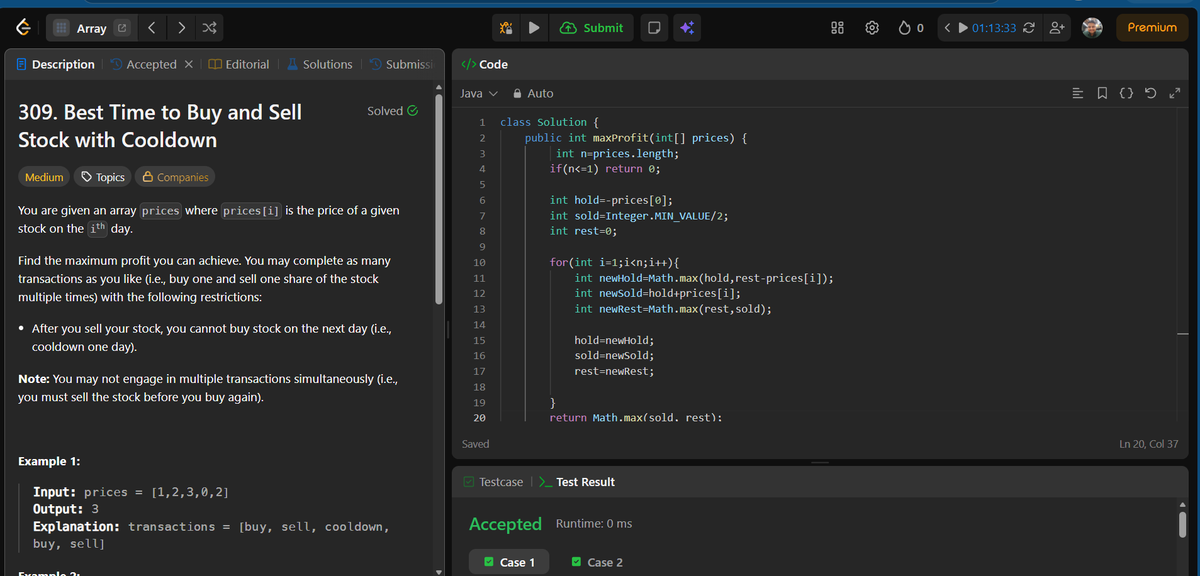Start the debugger with the bug icon

coord(506,28)
